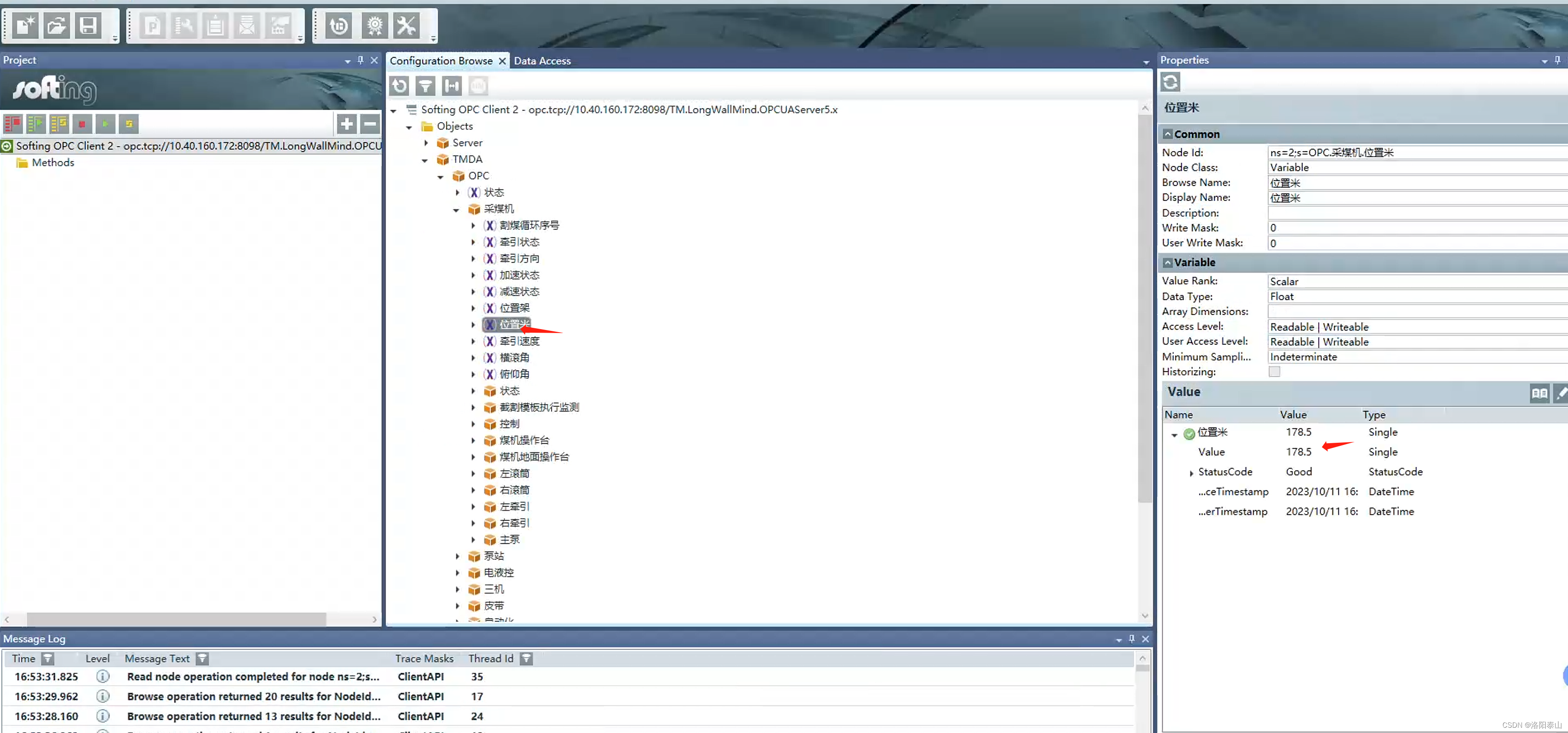Switch to the Data Access tab
1568x733 pixels.
click(x=542, y=61)
